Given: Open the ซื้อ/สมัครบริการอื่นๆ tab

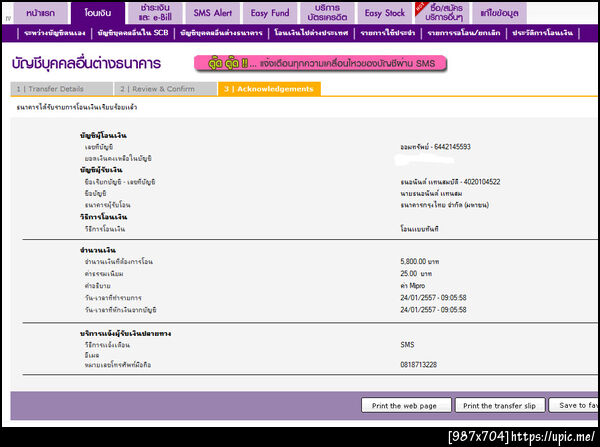Looking at the screenshot, I should (442, 13).
